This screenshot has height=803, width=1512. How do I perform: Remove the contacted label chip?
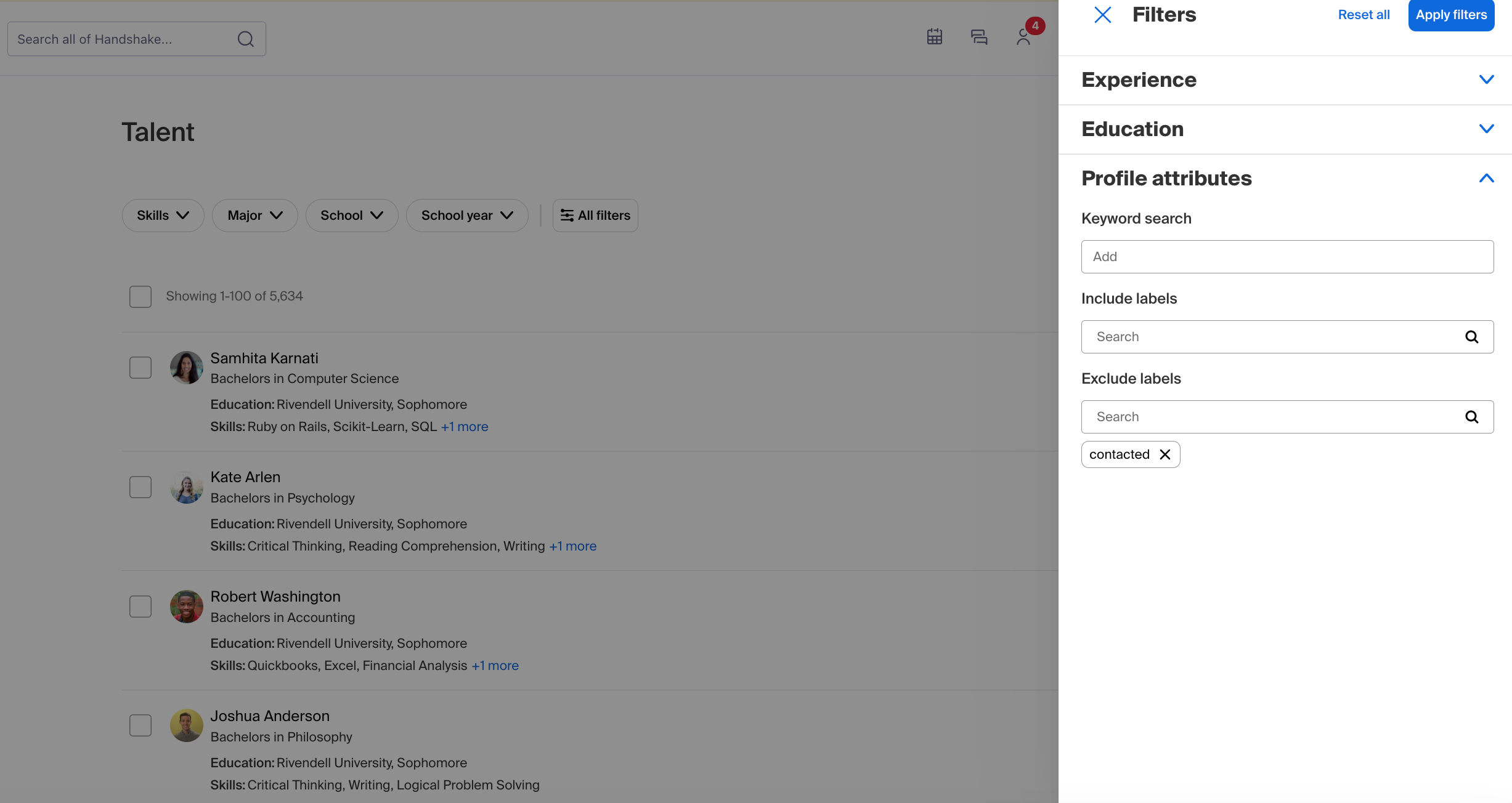[x=1164, y=454]
